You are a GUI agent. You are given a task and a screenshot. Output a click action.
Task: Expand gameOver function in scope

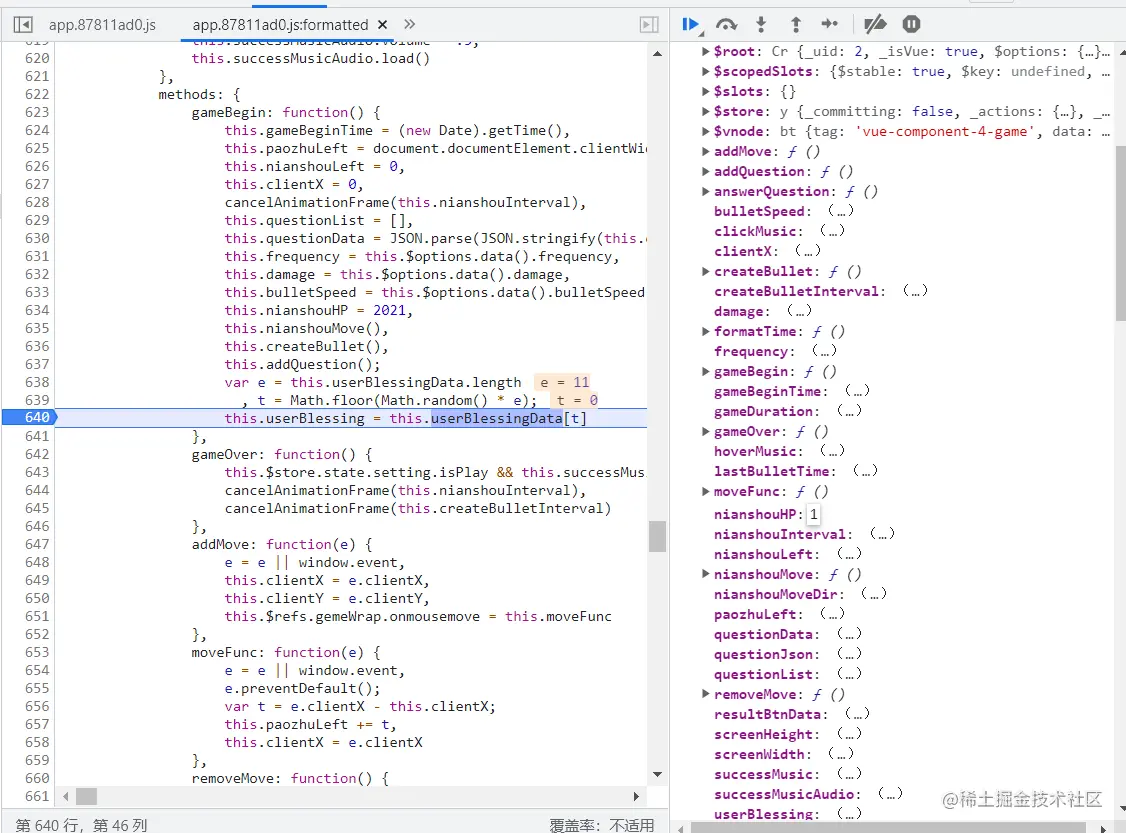pos(706,432)
